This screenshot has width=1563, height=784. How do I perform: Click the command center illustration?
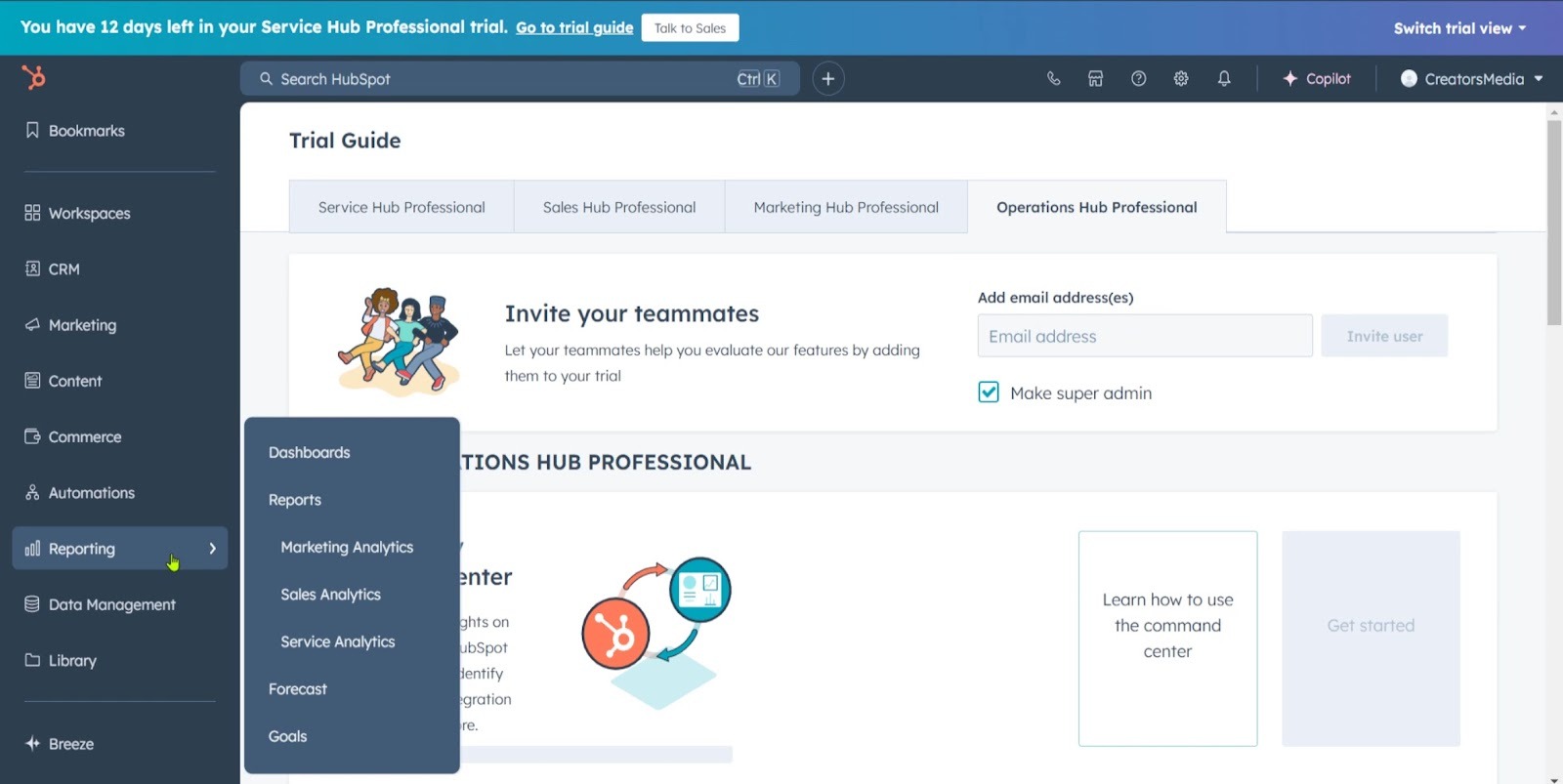coord(656,633)
